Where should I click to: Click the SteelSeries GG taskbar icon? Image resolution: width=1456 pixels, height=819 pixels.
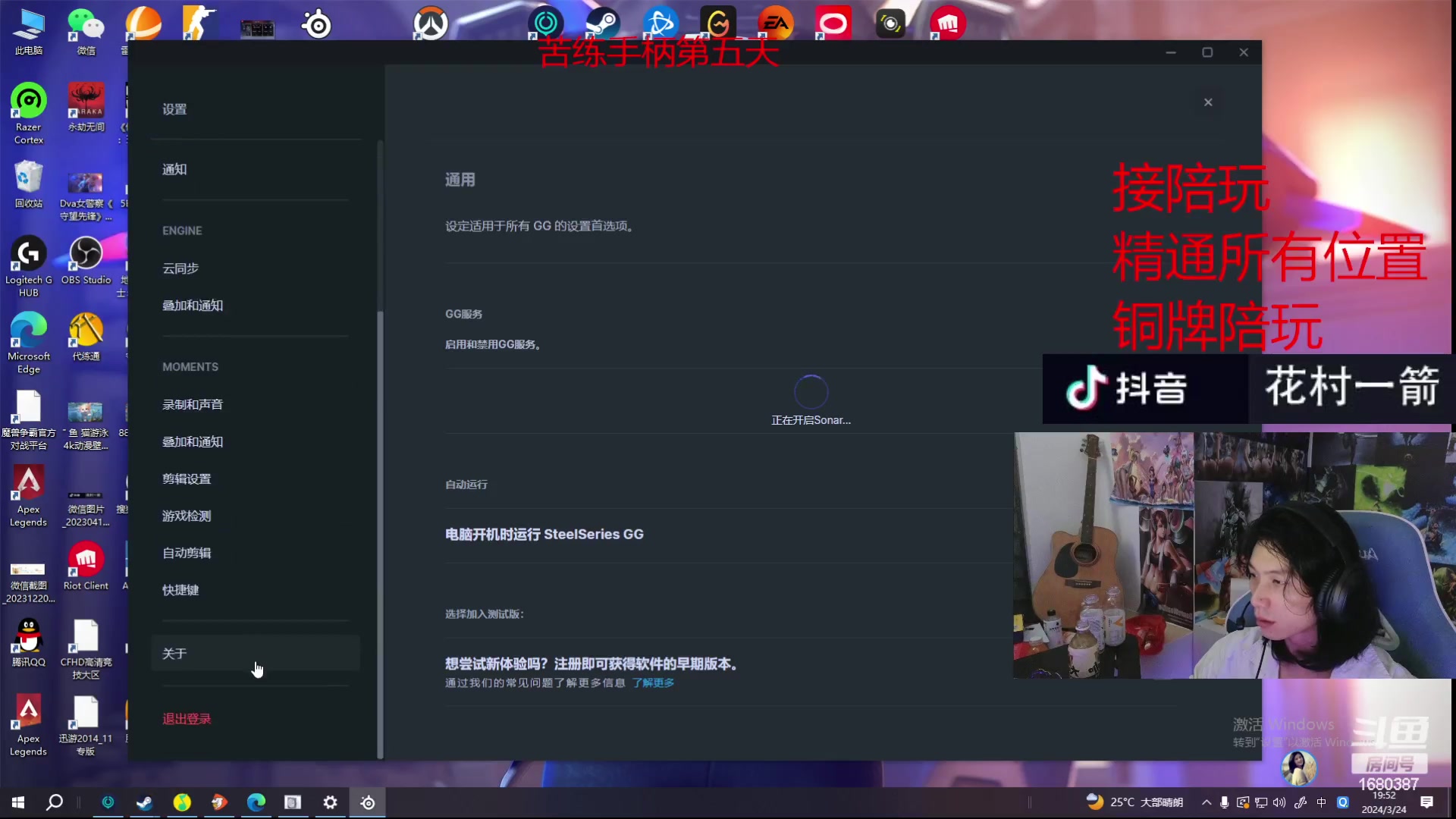click(x=368, y=802)
